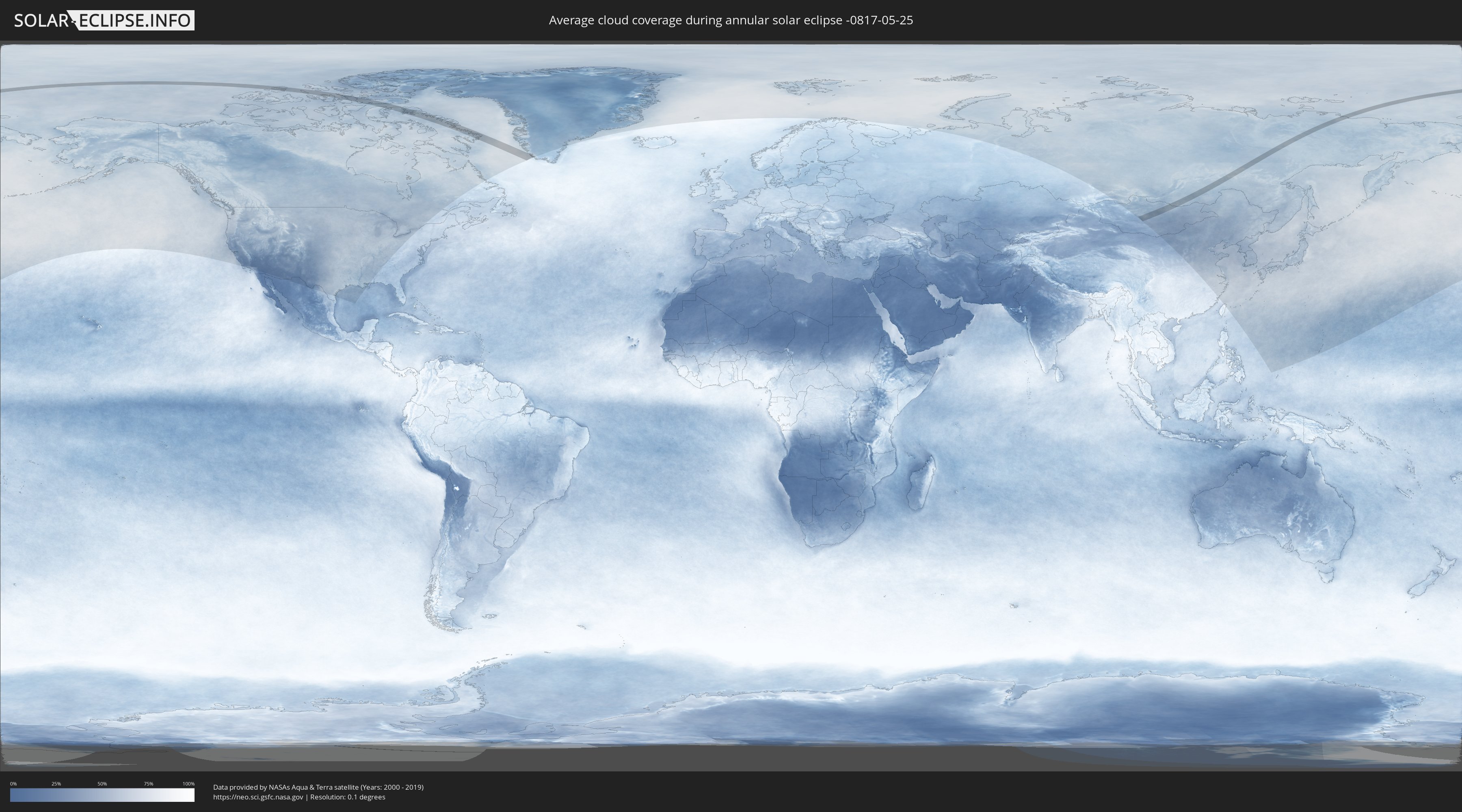Click the NASA Aqua & Terra data credit text
Screen dimensions: 1462x812
(x=318, y=787)
